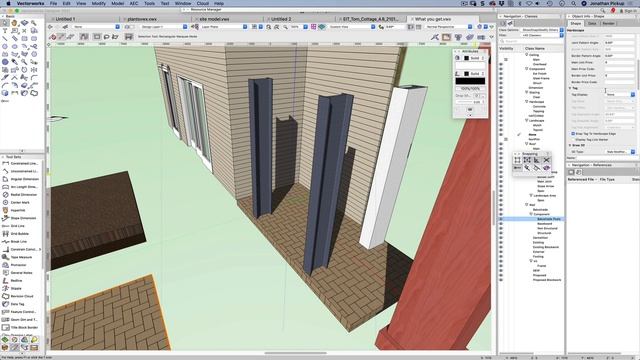Viewport: 640px width, 360px height.
Task: Open the 3D Type dropdown
Action: pos(620,152)
